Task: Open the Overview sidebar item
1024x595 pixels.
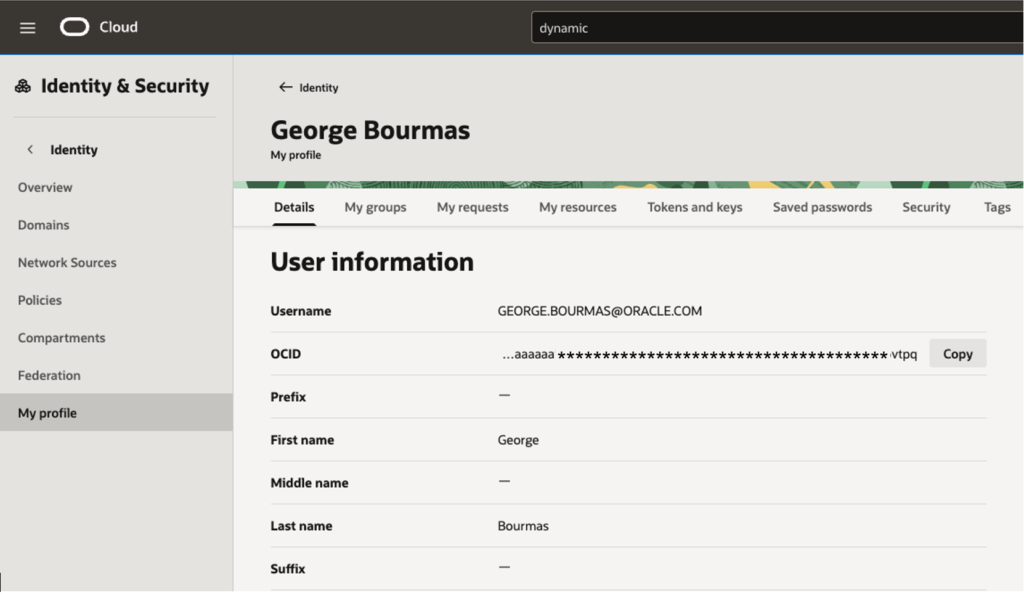Action: [x=45, y=187]
